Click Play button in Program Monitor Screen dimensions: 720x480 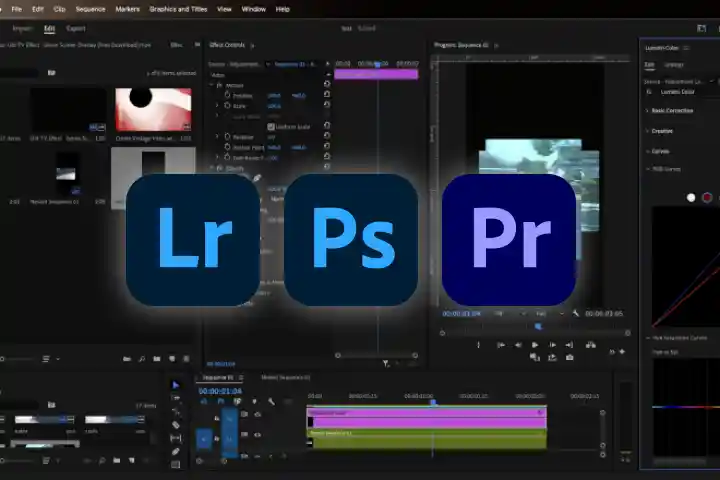(534, 344)
